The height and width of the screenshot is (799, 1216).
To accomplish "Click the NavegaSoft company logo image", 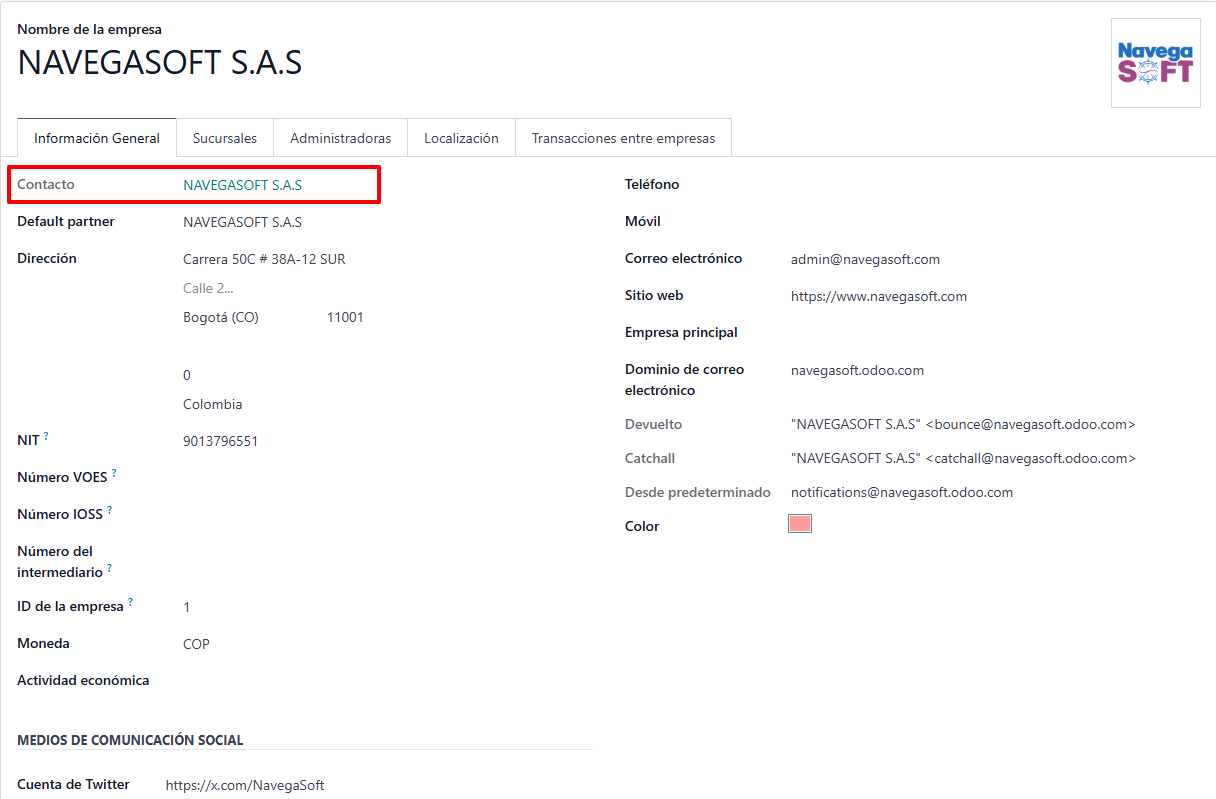I will point(1155,62).
